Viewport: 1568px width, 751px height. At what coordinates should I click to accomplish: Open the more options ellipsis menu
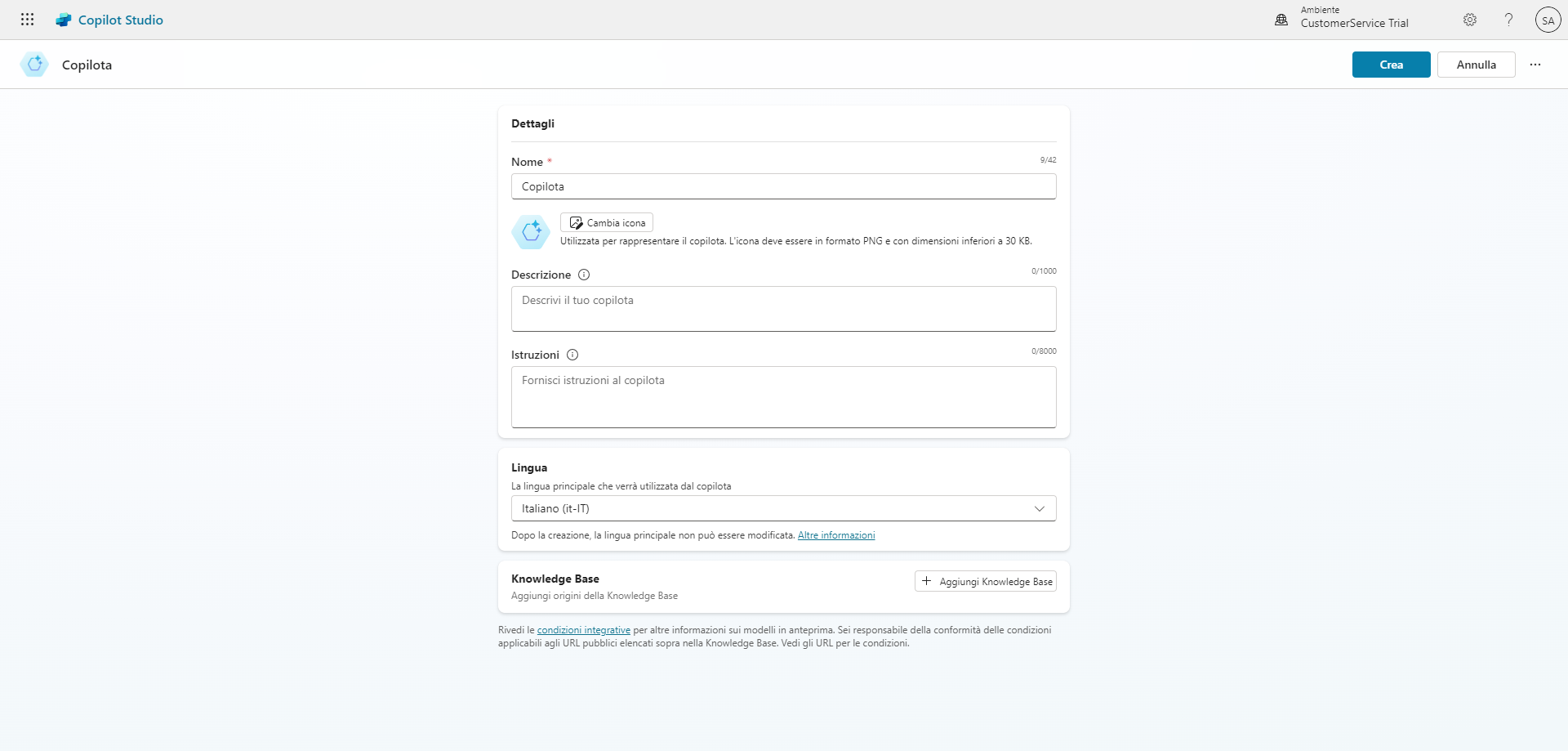[x=1535, y=65]
